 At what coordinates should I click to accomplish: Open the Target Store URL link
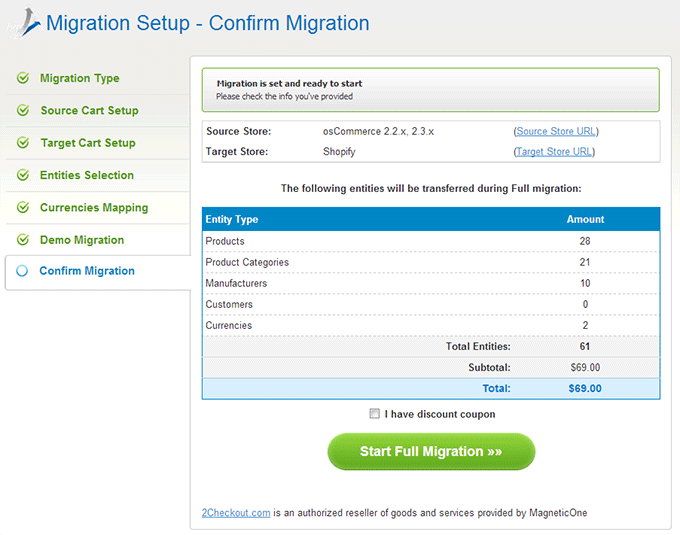click(554, 152)
